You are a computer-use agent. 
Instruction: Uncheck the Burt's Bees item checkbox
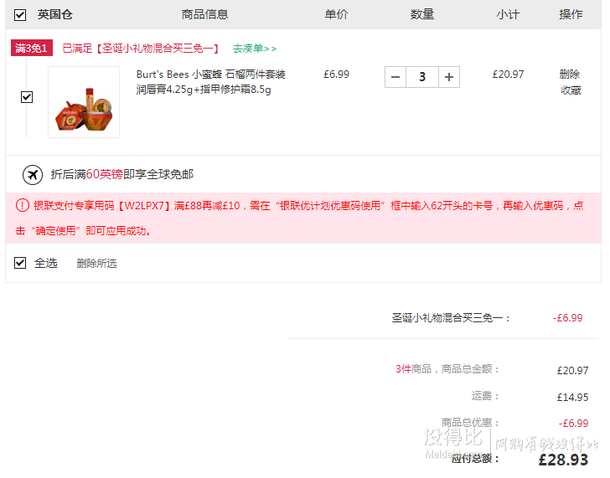click(x=27, y=97)
